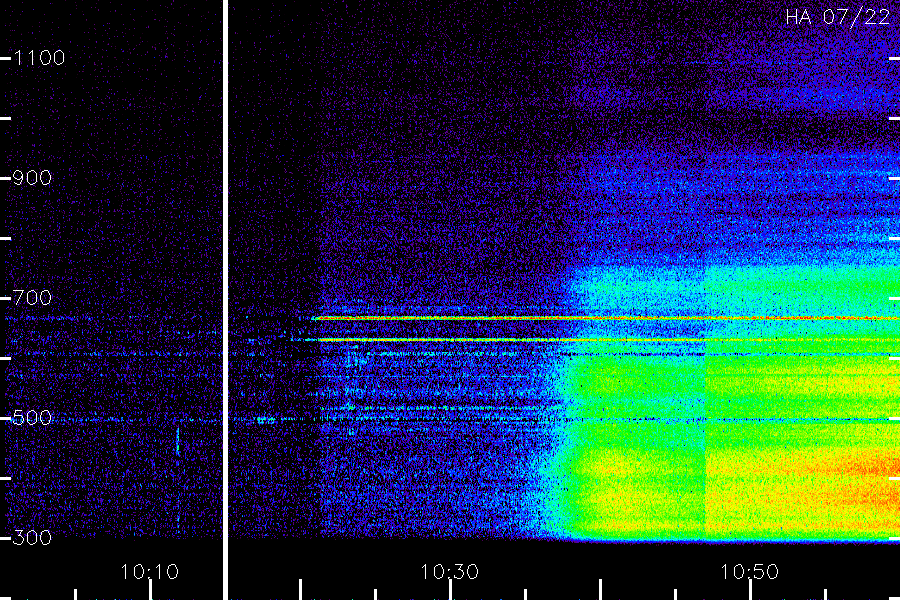Click the vertical white data-gap line
Image resolution: width=900 pixels, height=600 pixels.
[x=226, y=300]
